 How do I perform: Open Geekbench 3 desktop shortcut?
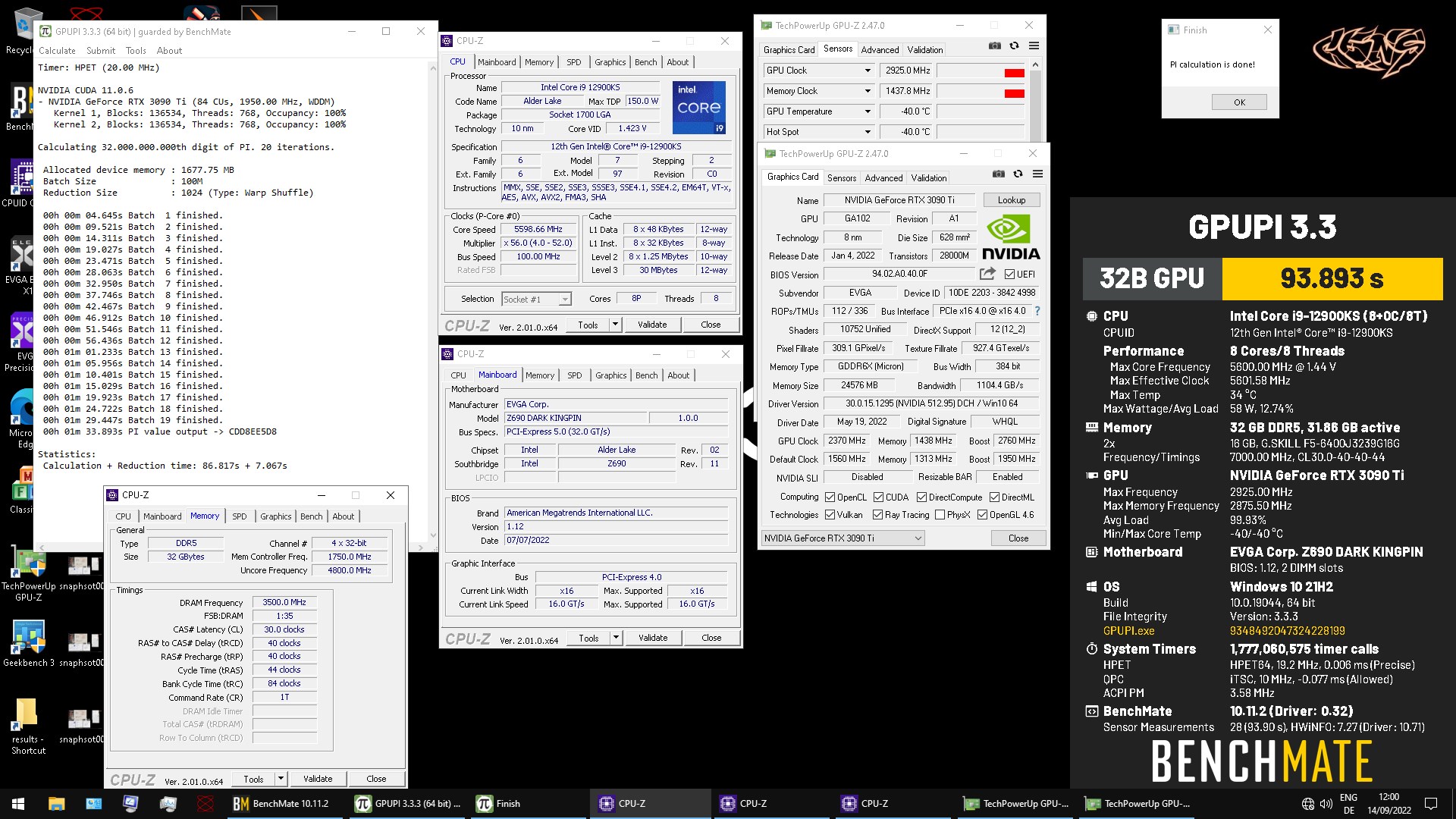click(x=28, y=645)
